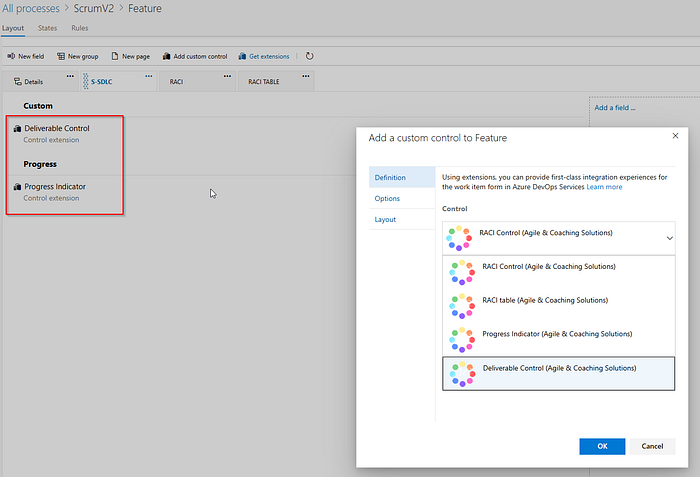Click the Add custom control icon
700x477 pixels.
[166, 56]
